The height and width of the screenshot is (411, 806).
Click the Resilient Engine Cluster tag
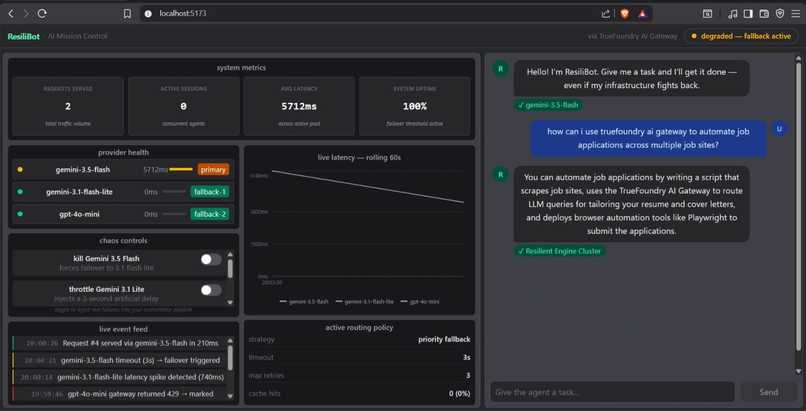click(x=560, y=251)
